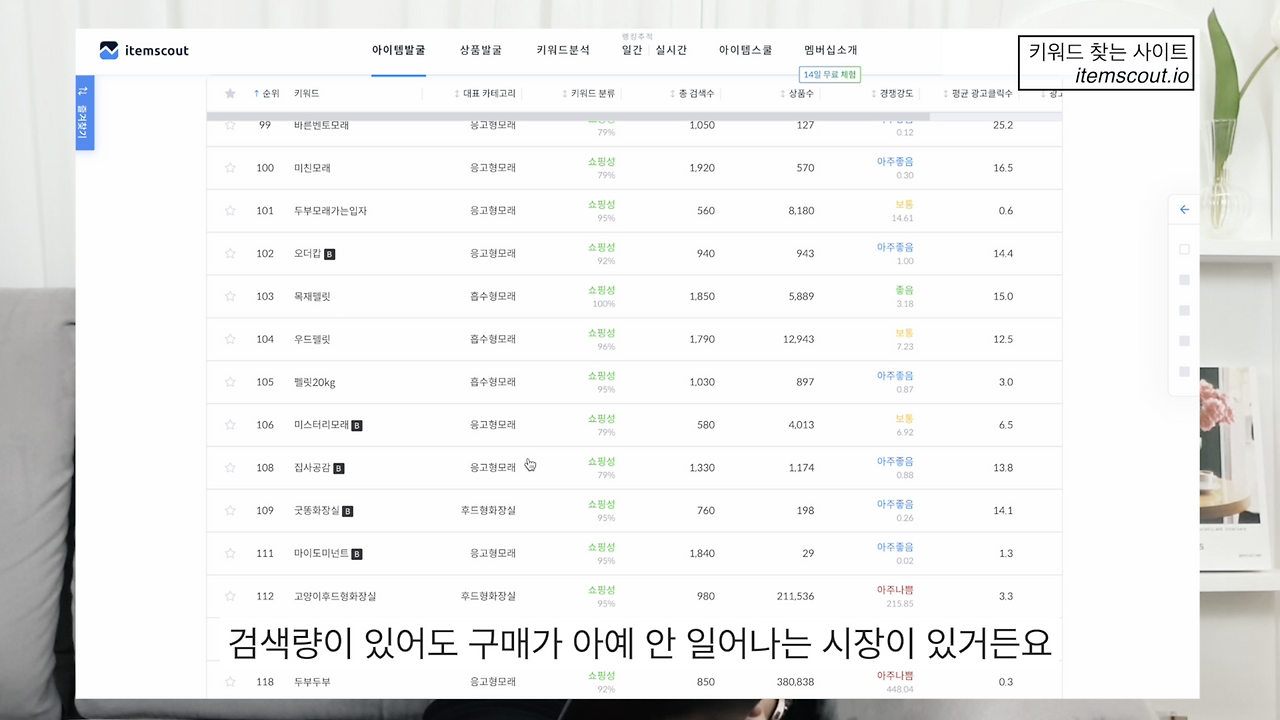
Task: Click the top thumbnail in the right sidebar
Action: coord(1184,248)
